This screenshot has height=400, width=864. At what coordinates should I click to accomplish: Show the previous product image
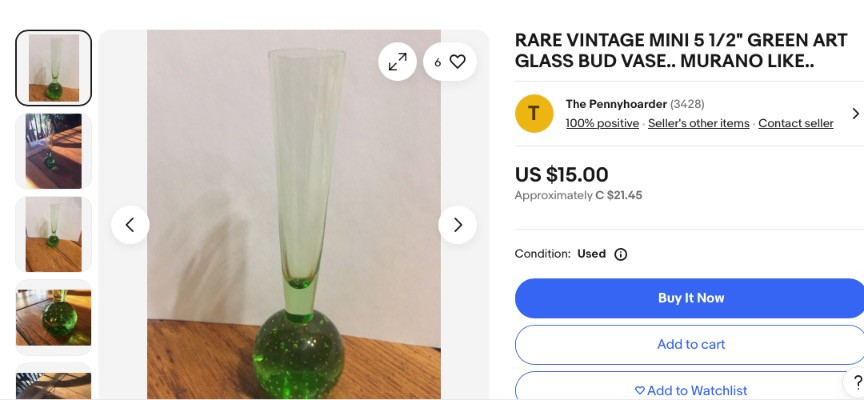click(130, 225)
